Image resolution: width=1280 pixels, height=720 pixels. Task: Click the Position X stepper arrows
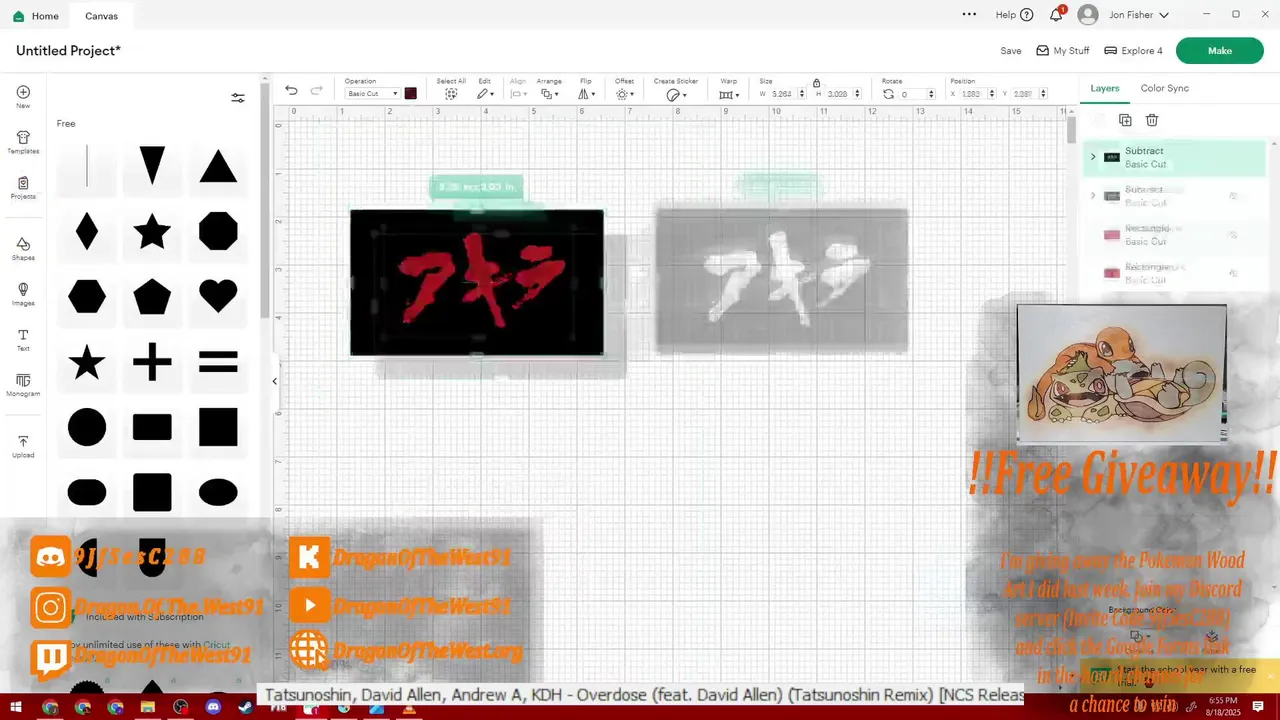pyautogui.click(x=991, y=94)
